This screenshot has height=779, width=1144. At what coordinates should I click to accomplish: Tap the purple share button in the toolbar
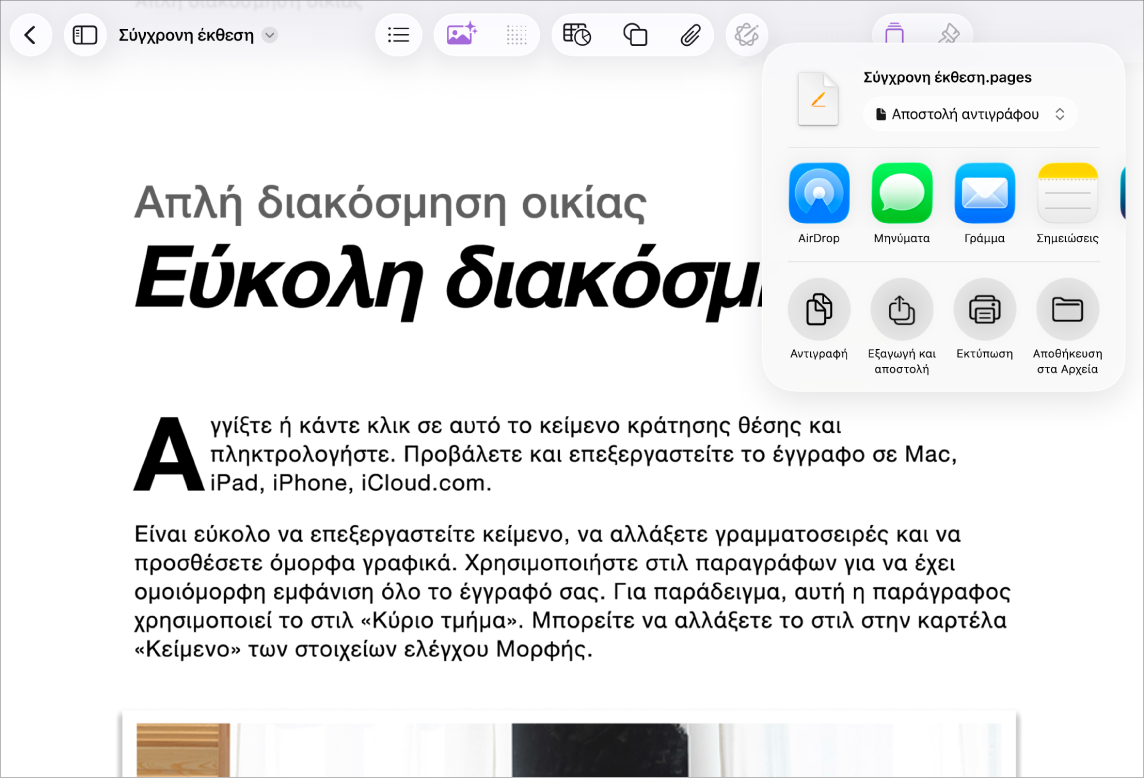pyautogui.click(x=894, y=32)
